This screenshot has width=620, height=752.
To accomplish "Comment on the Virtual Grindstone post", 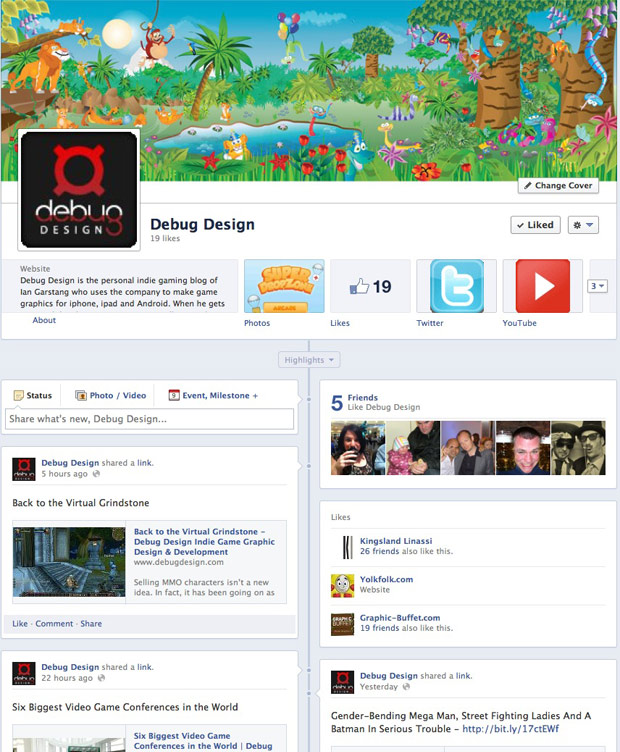I will coord(54,624).
